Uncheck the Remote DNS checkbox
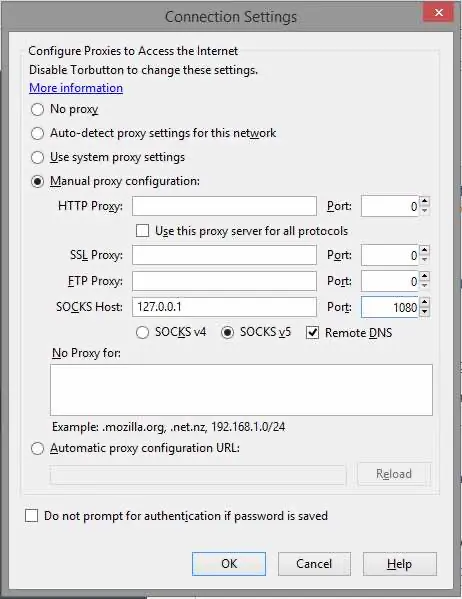The width and height of the screenshot is (462, 599). pos(312,333)
